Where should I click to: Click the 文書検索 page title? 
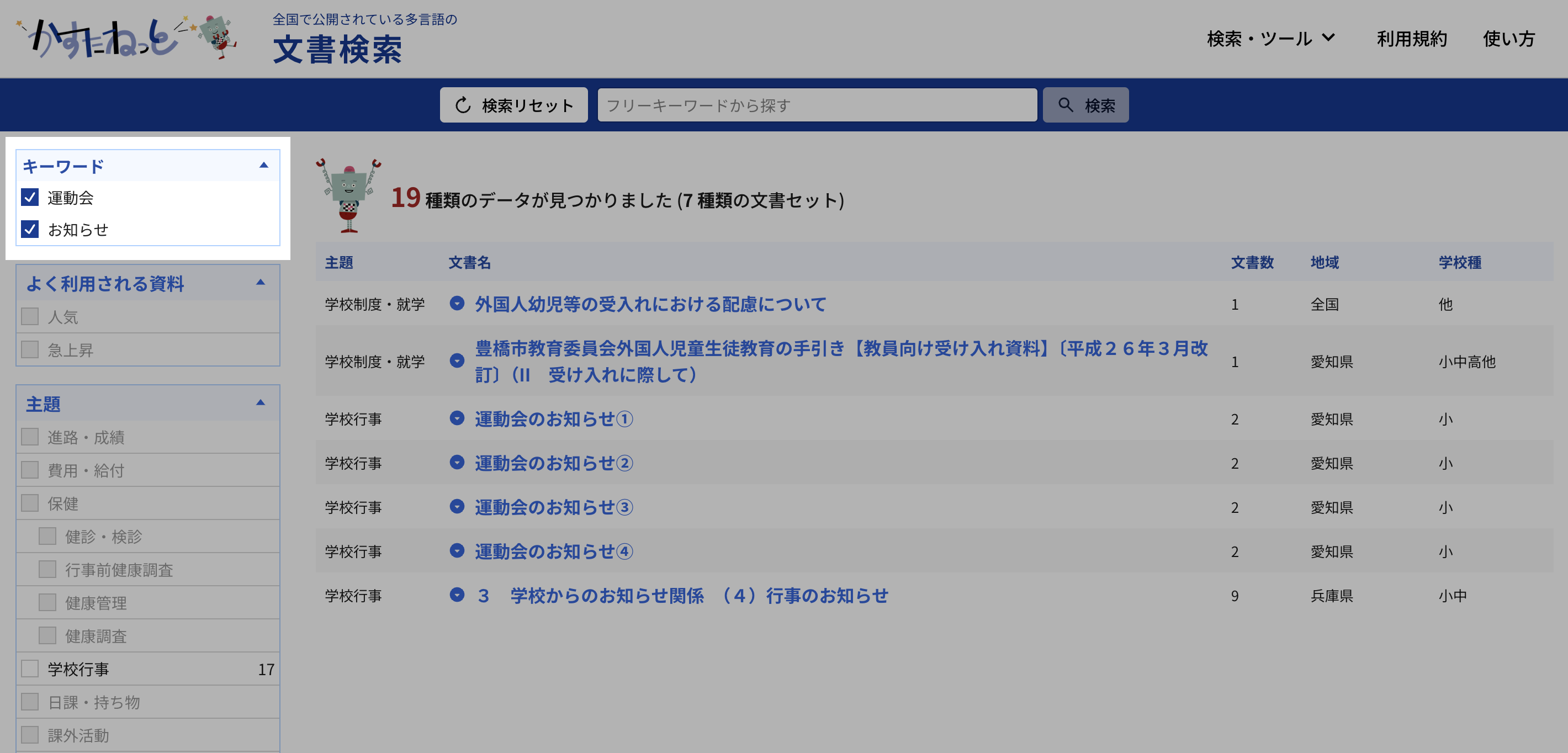(337, 49)
